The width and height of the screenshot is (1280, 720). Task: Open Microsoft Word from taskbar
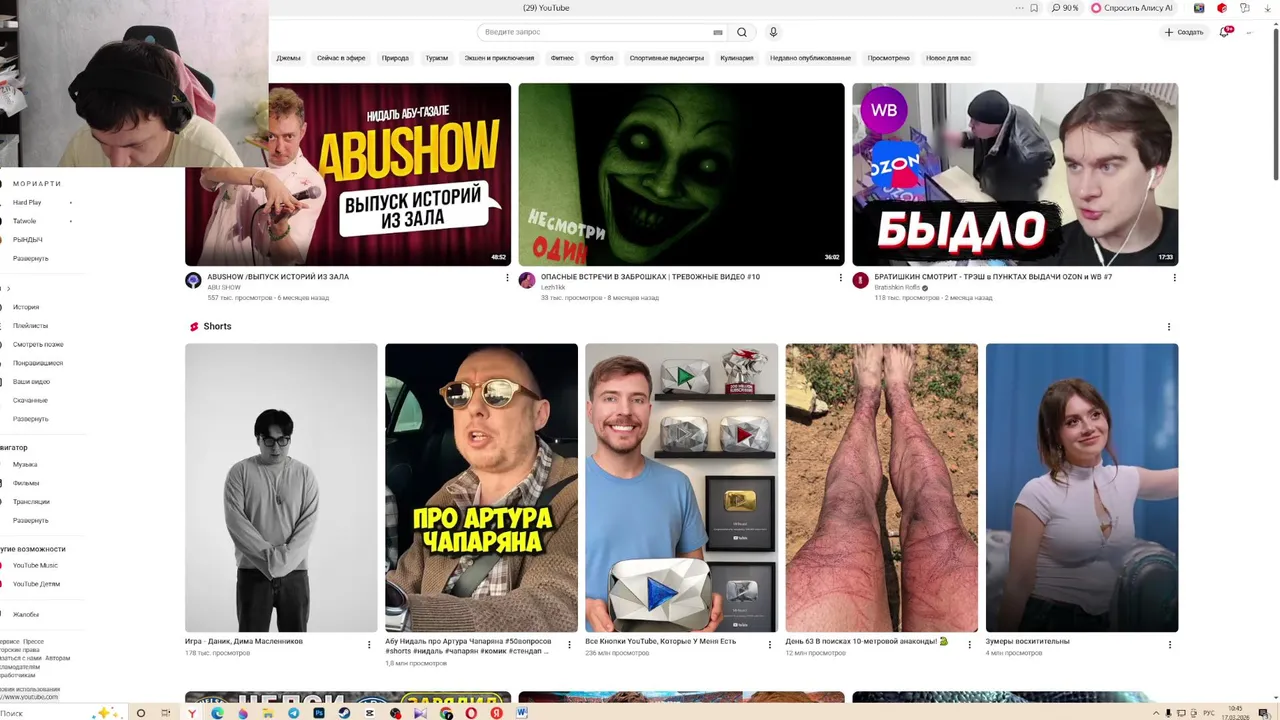522,713
